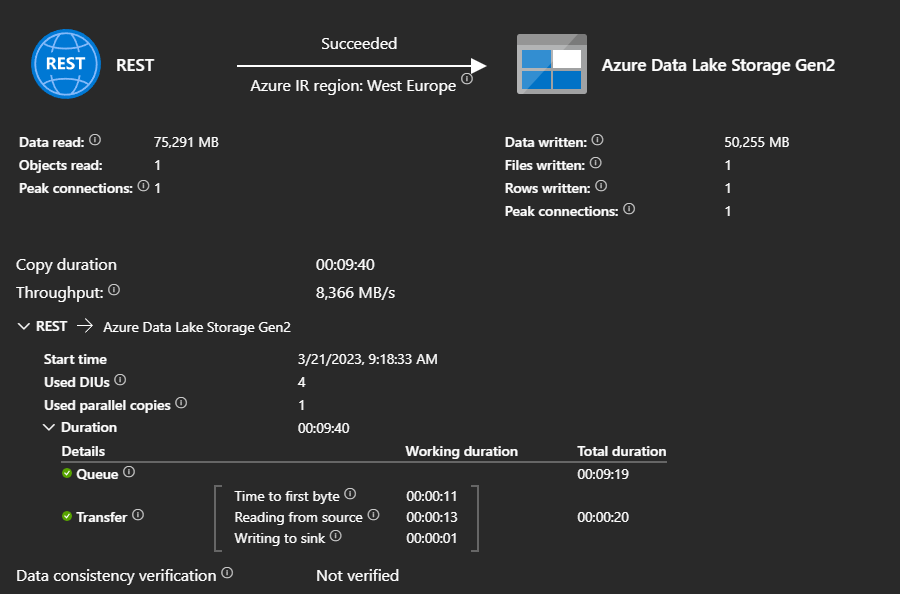This screenshot has height=594, width=900.
Task: Click the Details column header
Action: pyautogui.click(x=83, y=451)
